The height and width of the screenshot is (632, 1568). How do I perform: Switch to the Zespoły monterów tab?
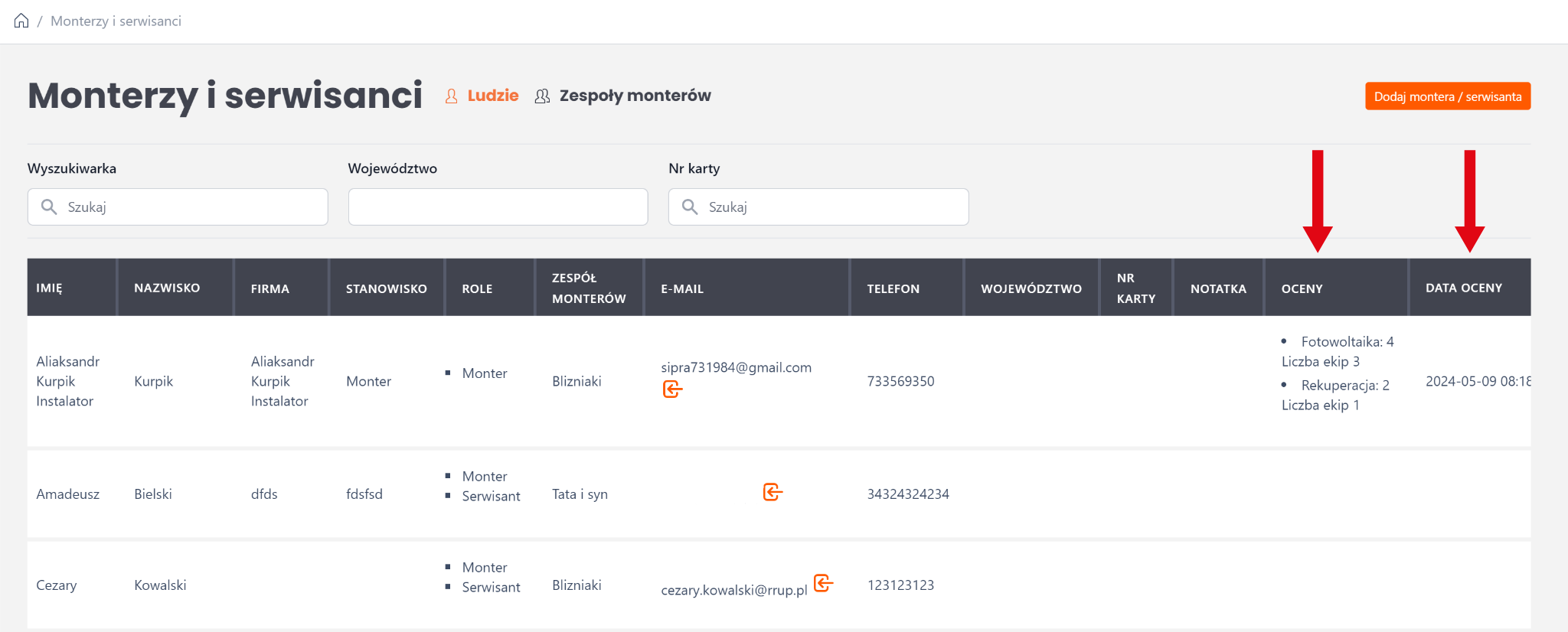(x=635, y=96)
